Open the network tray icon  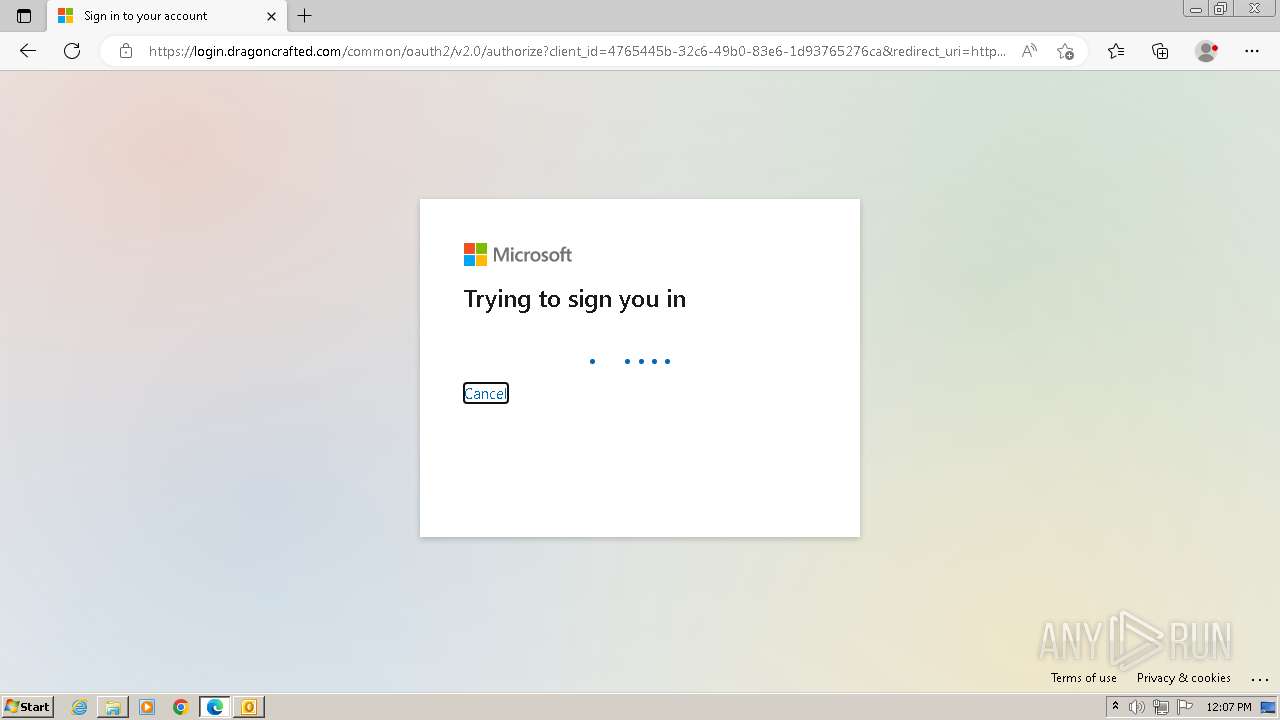1161,707
